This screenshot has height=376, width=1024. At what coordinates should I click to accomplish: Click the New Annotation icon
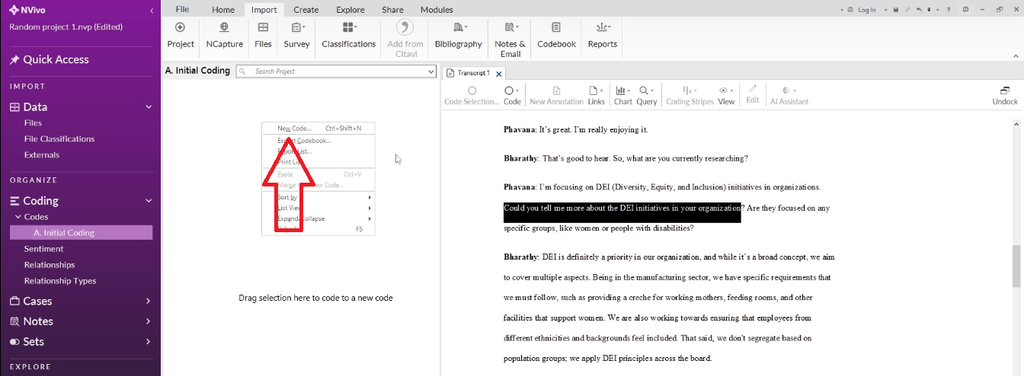point(556,91)
